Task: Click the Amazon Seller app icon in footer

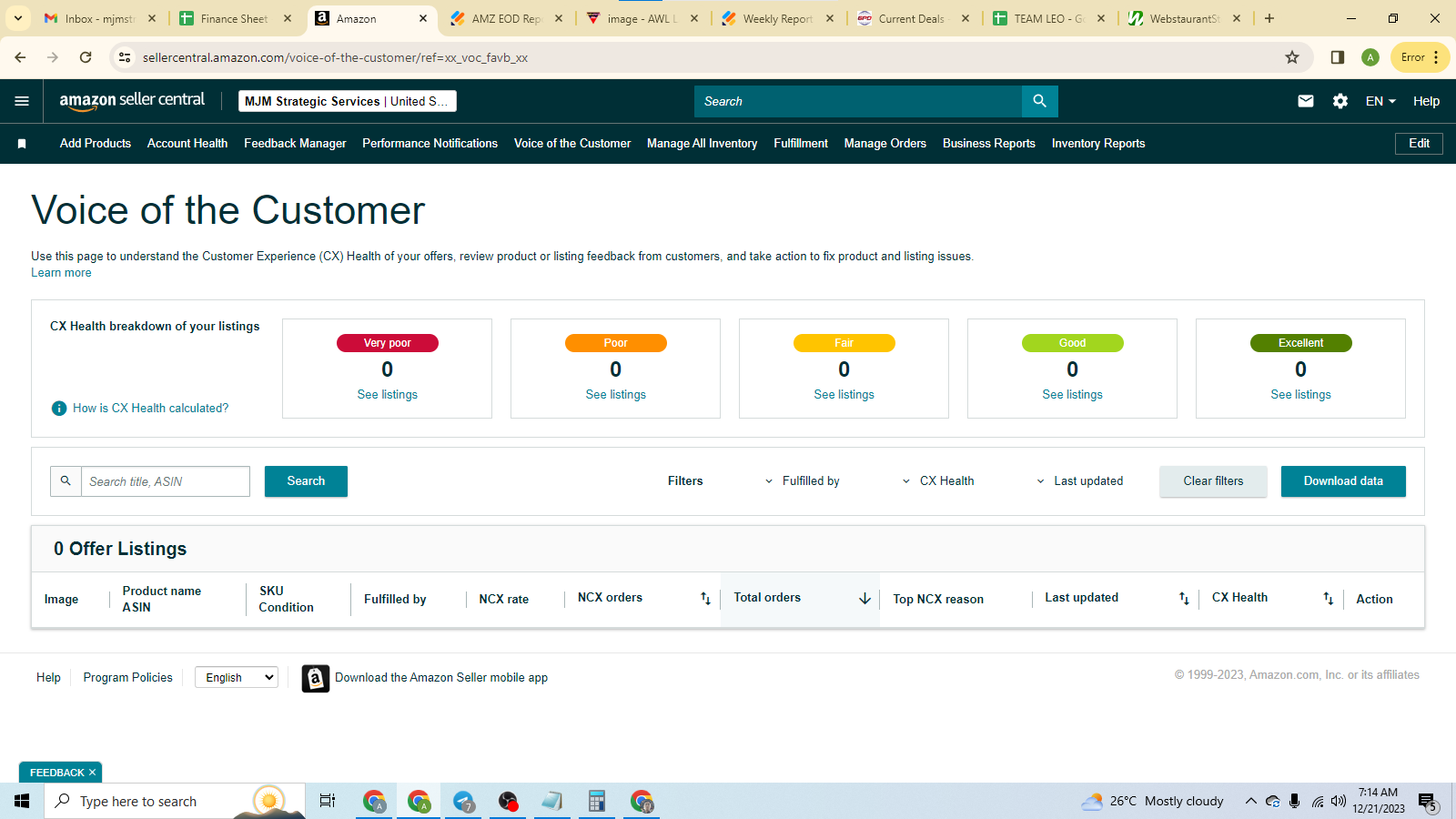Action: point(315,678)
